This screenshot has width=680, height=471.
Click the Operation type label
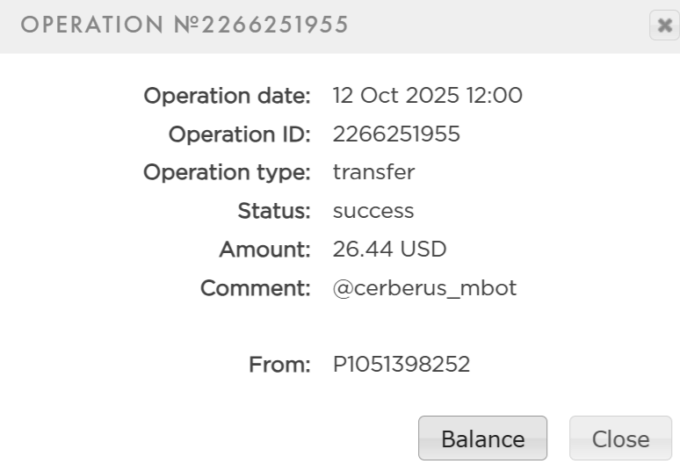point(227,172)
